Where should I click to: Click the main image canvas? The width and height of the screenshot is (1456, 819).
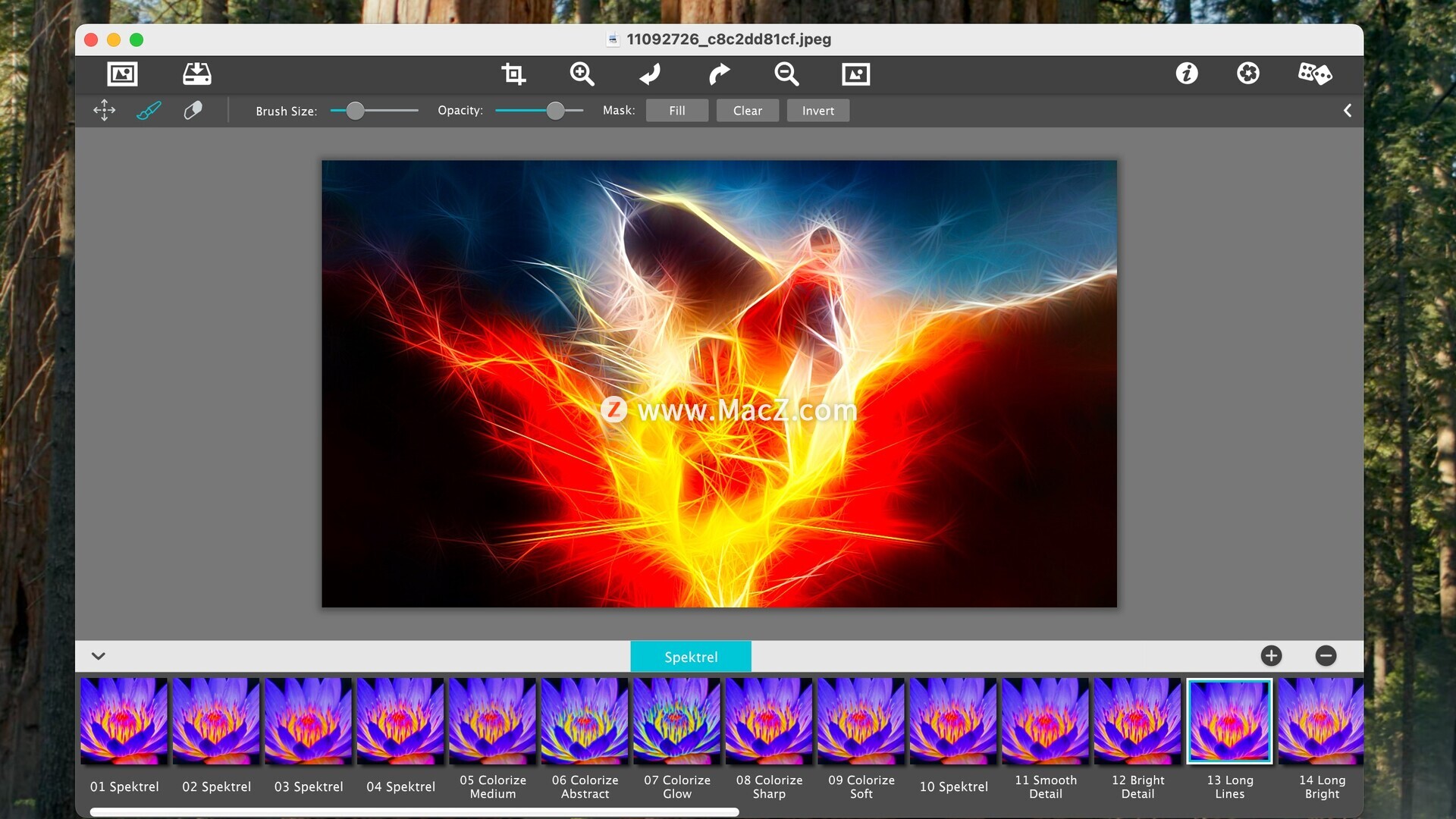(x=719, y=383)
